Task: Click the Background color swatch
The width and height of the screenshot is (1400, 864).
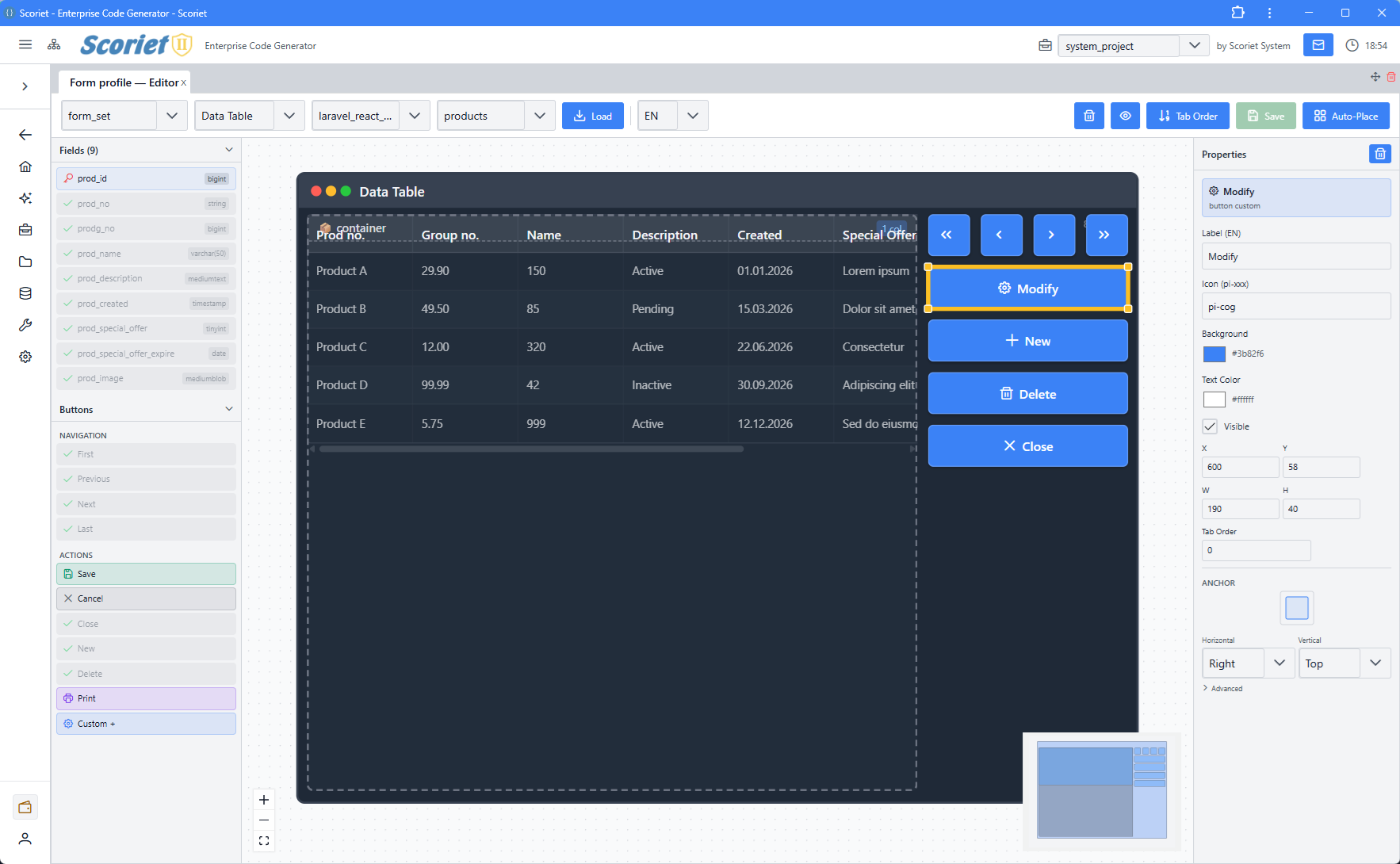Action: (1214, 354)
